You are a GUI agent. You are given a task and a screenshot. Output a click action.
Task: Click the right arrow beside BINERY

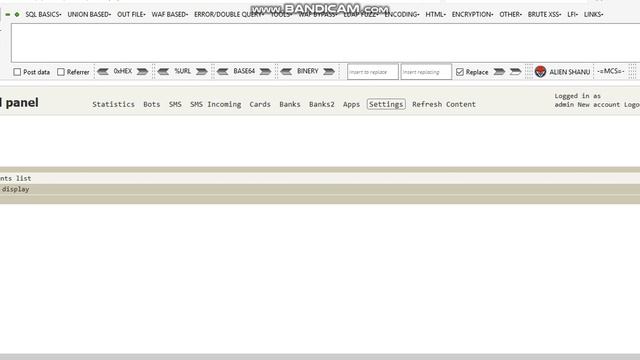coord(329,72)
